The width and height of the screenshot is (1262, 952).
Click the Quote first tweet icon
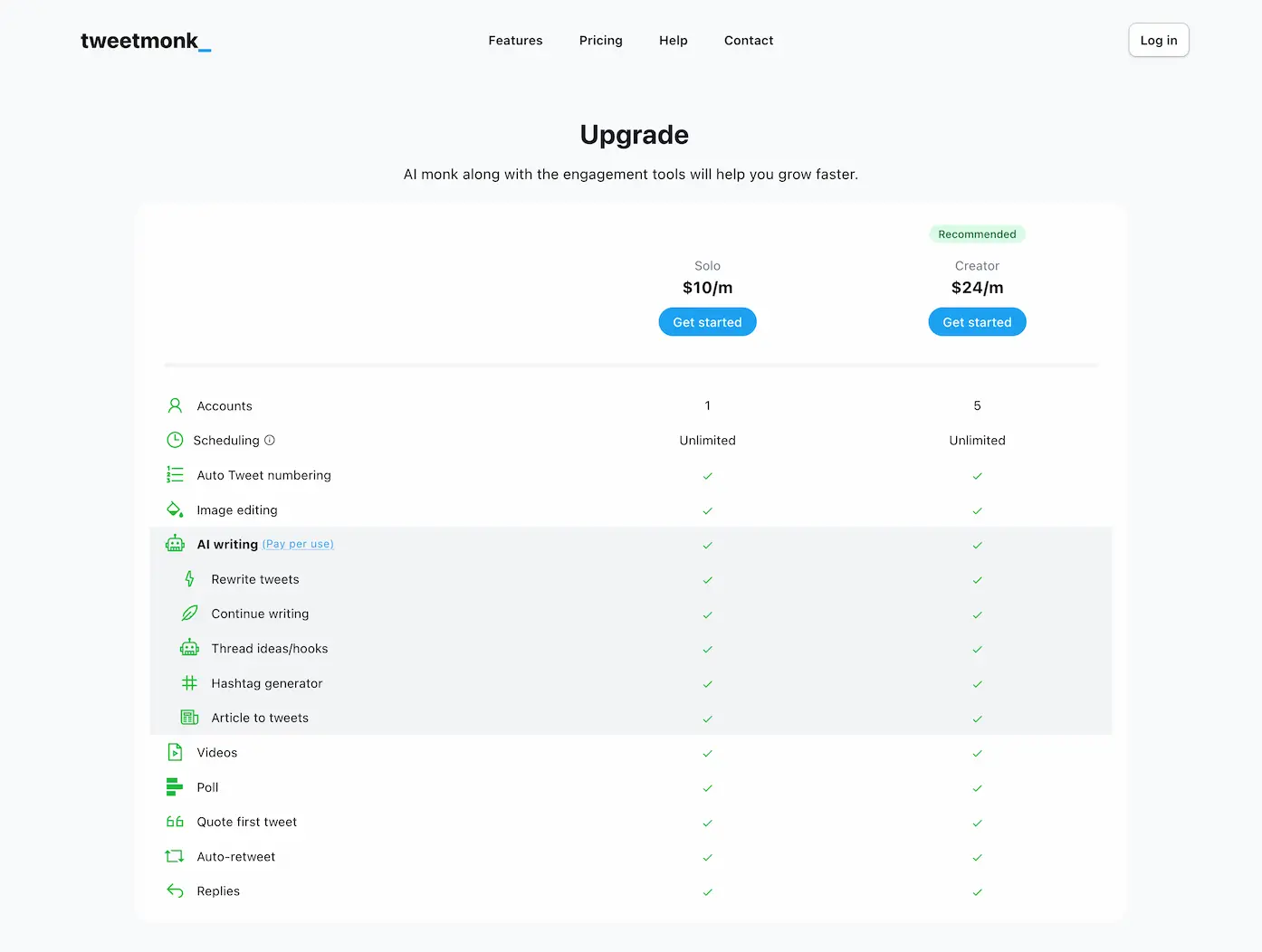pyautogui.click(x=175, y=822)
